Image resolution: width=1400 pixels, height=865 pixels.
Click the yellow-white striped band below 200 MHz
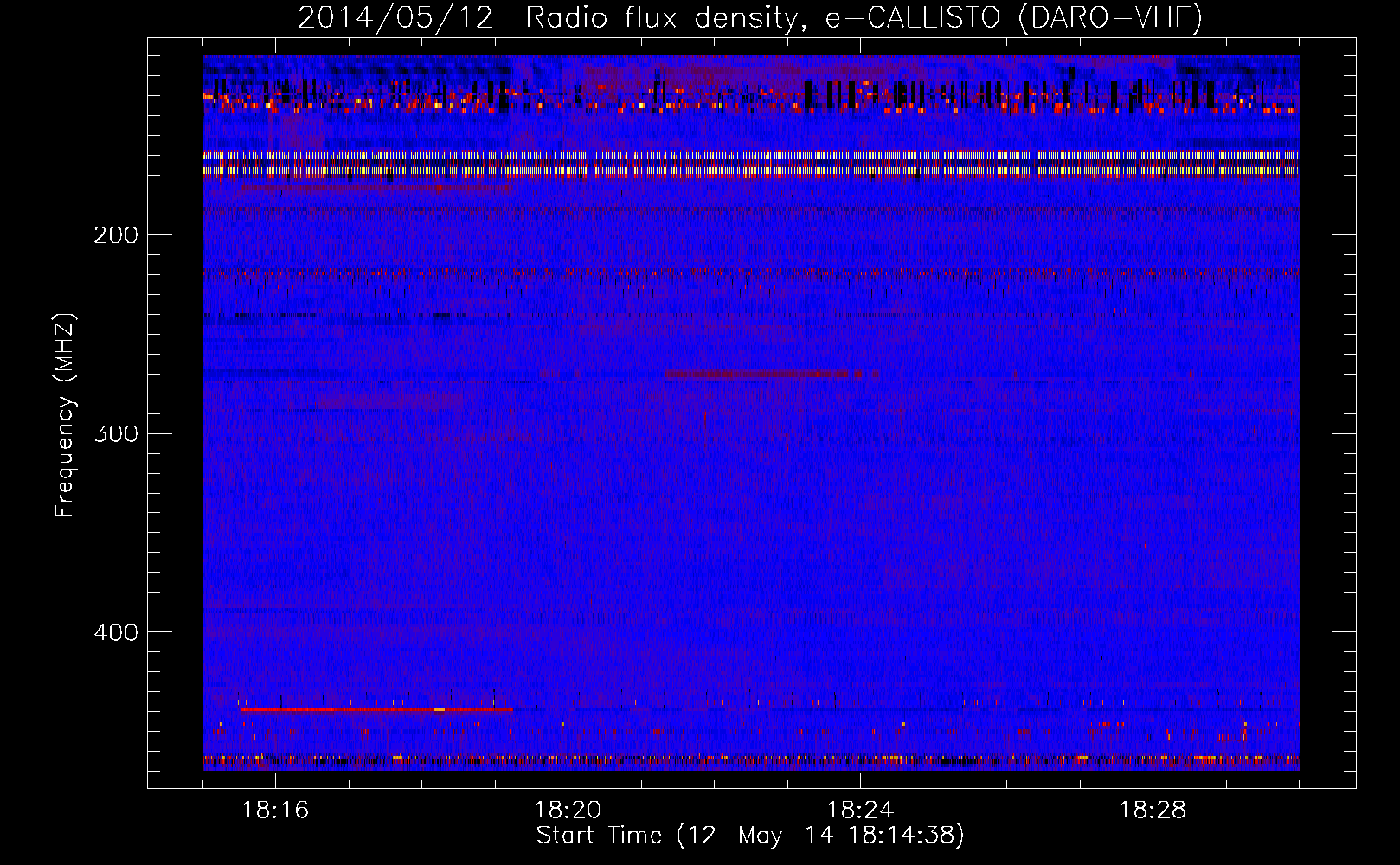click(x=751, y=163)
